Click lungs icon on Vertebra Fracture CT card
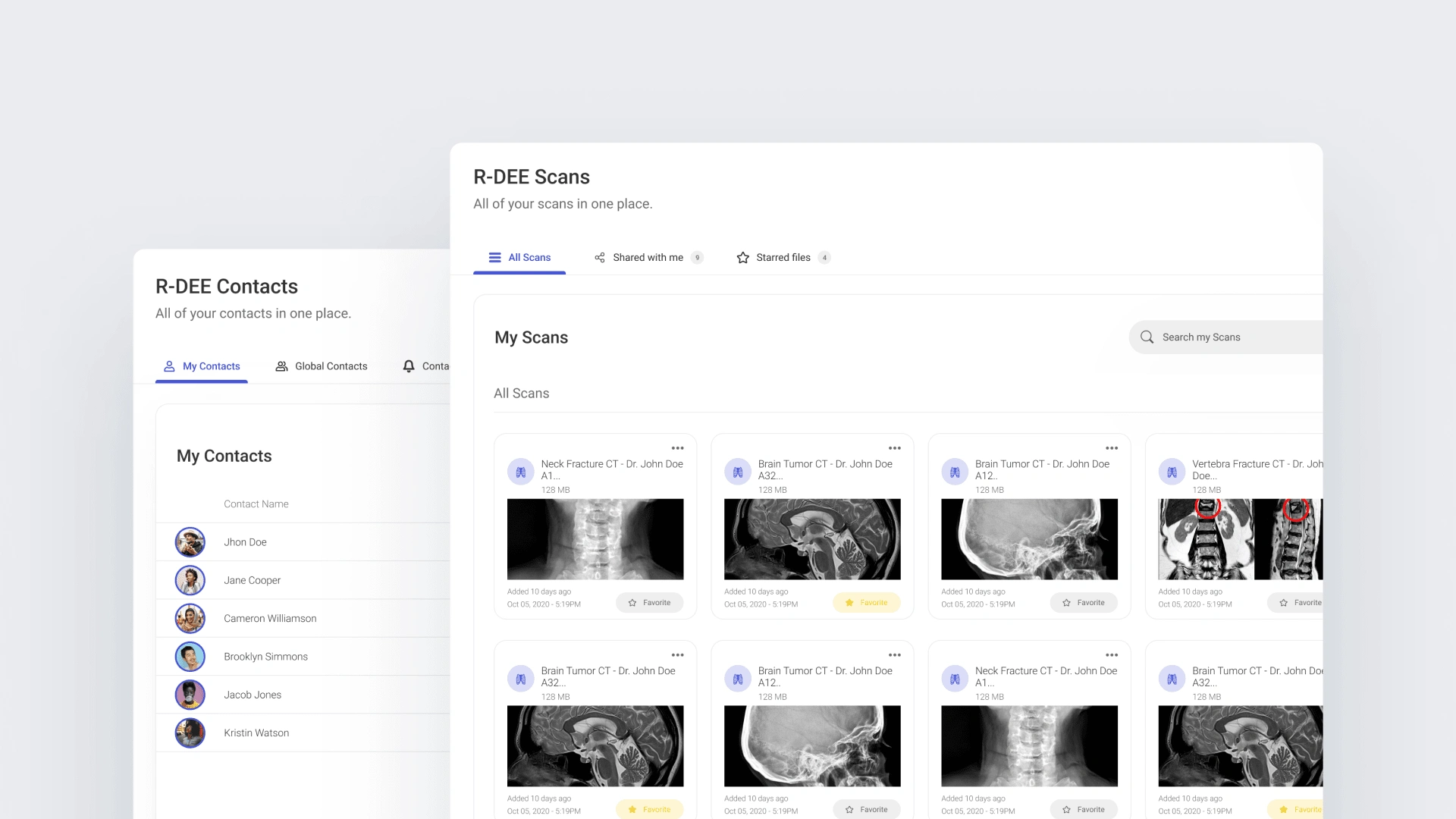Viewport: 1456px width, 819px height. pos(1172,472)
